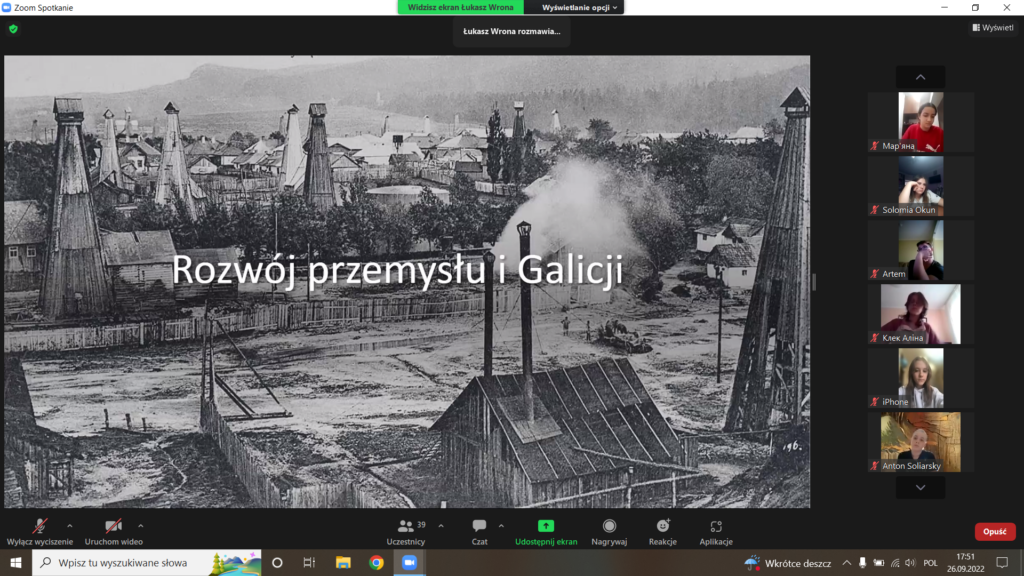Open the Aplikacje apps panel

click(716, 531)
